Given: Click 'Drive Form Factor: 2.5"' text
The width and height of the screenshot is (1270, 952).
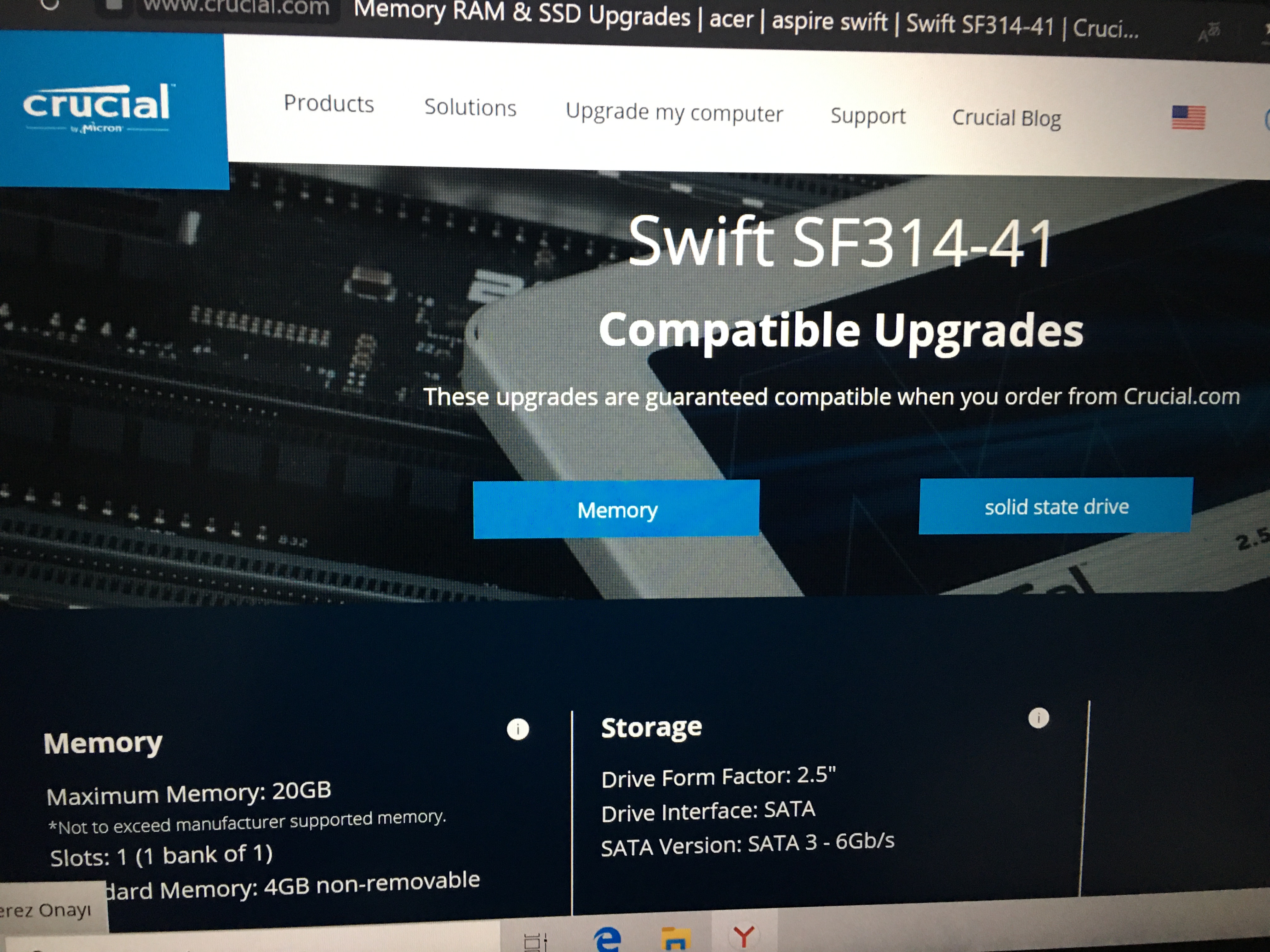Looking at the screenshot, I should (x=718, y=777).
